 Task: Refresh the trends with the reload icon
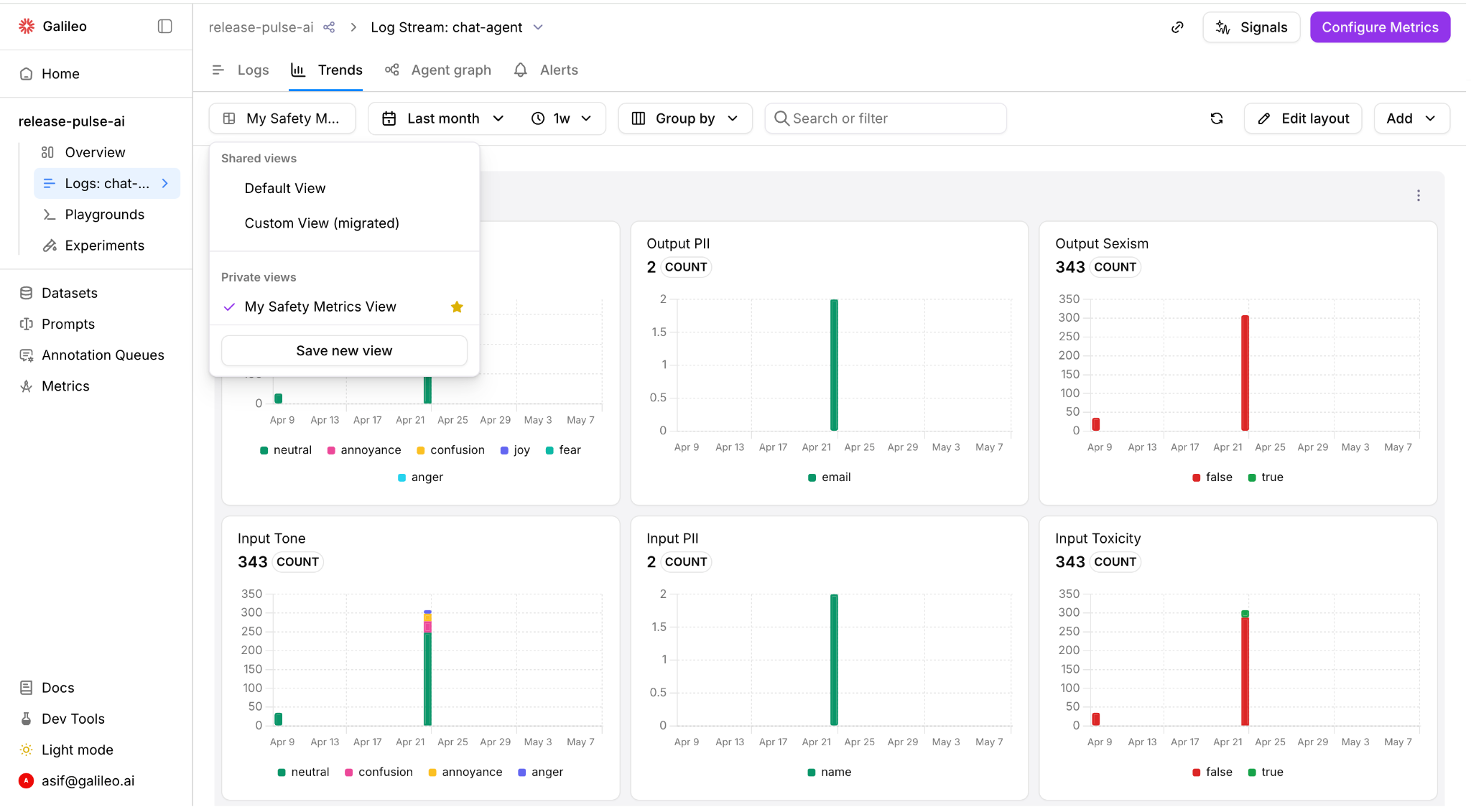(x=1217, y=118)
